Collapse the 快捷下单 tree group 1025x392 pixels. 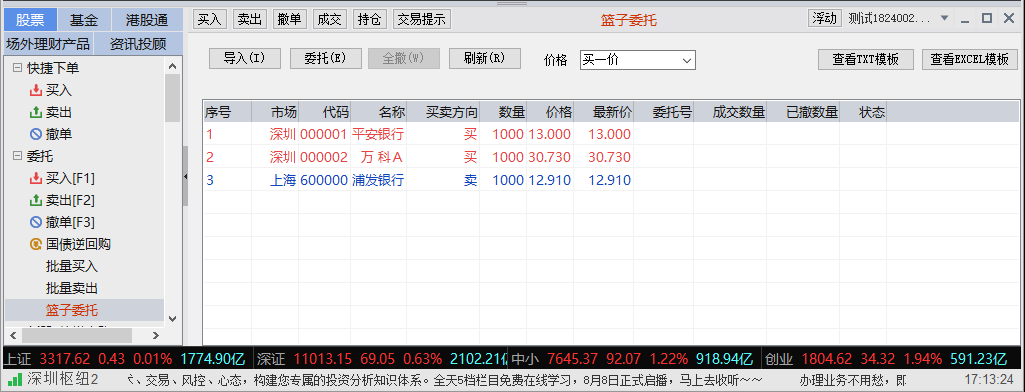click(x=17, y=68)
